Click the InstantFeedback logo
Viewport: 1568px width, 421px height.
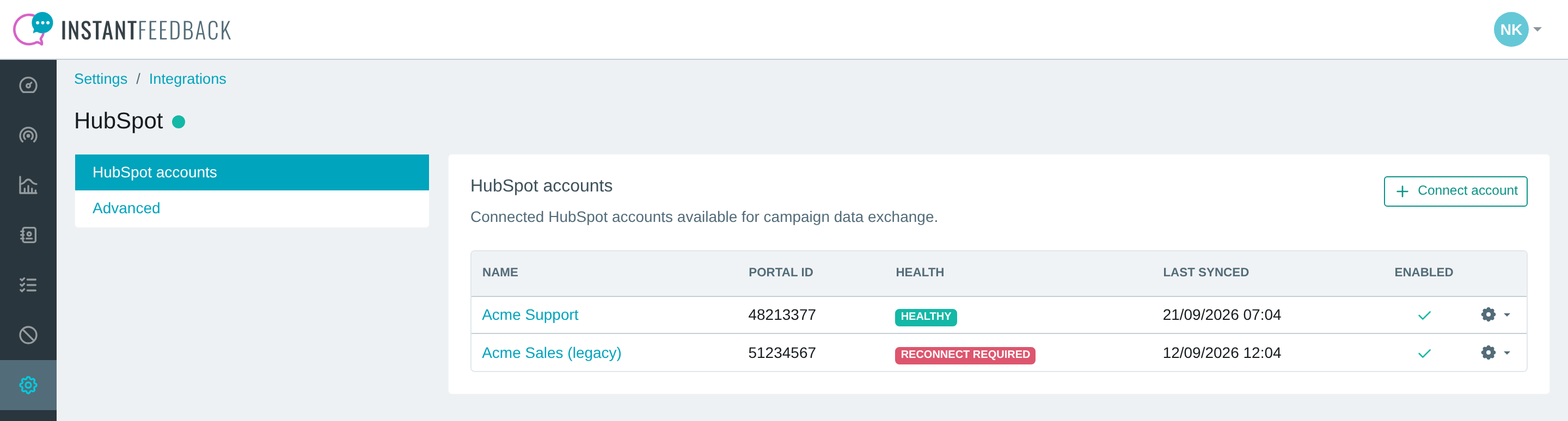pyautogui.click(x=122, y=29)
